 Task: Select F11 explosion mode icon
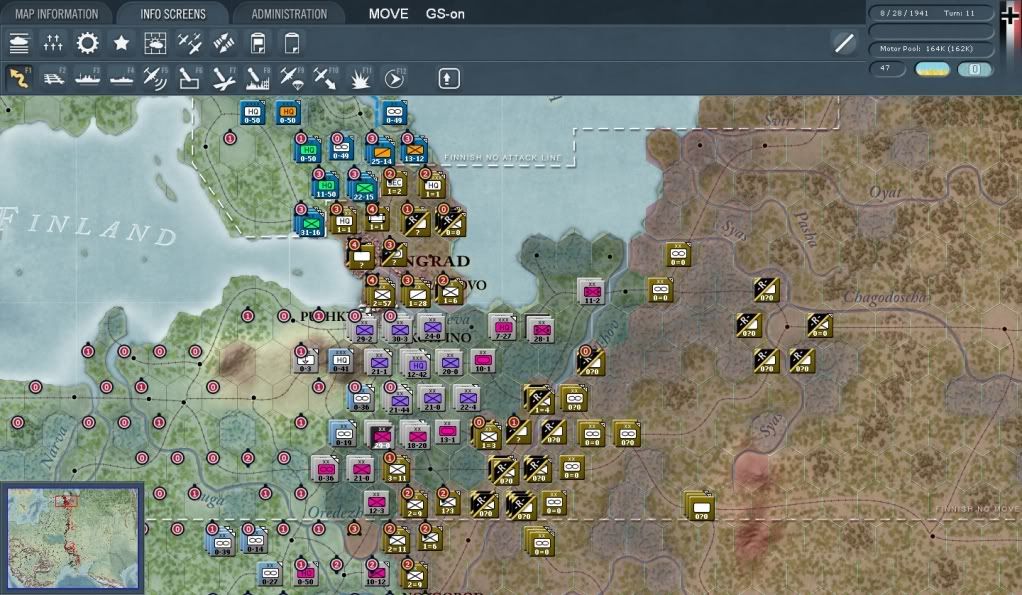coord(360,78)
